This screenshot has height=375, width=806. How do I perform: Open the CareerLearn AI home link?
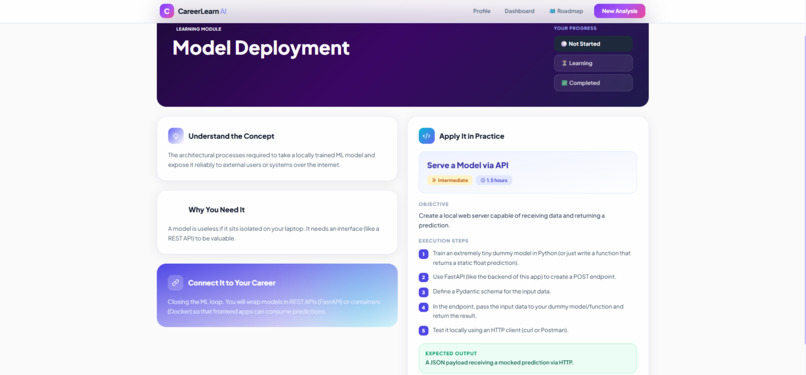[193, 11]
